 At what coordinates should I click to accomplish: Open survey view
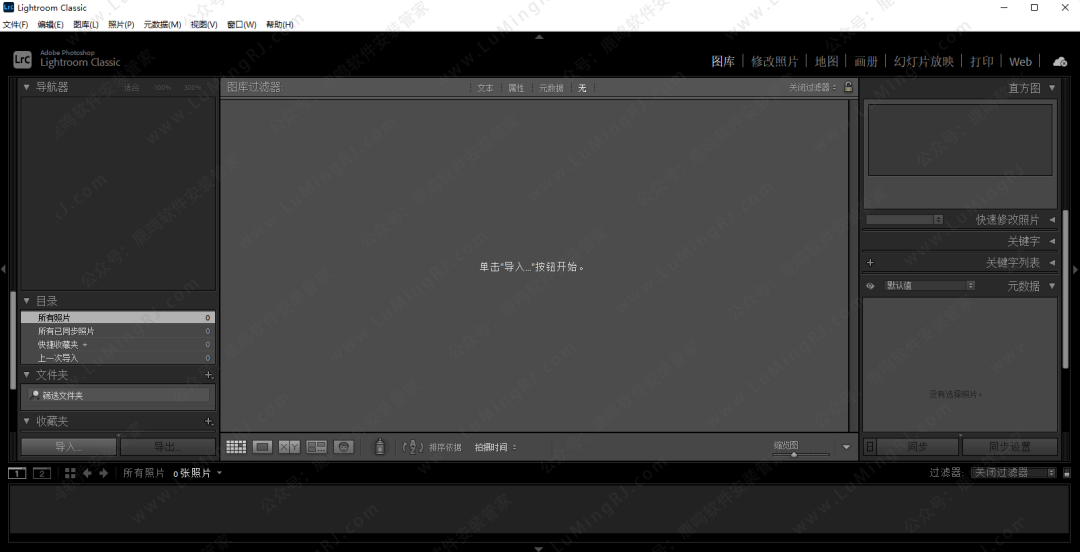click(316, 447)
